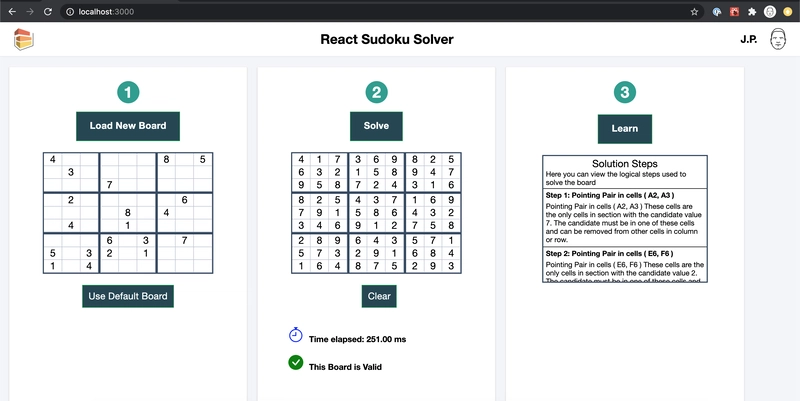
Task: Click the browser forward arrow
Action: [x=30, y=12]
